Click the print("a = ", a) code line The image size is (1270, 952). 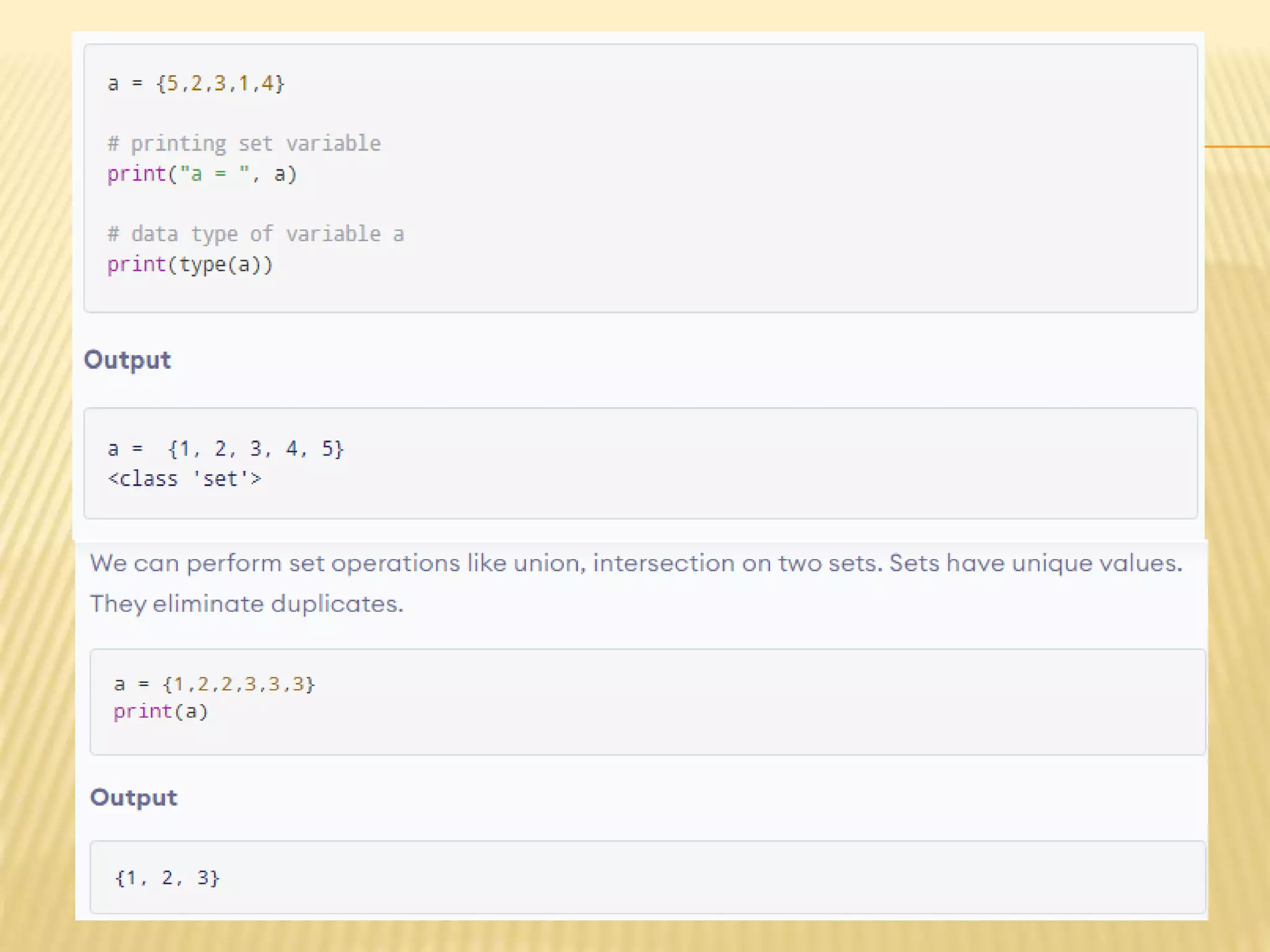click(x=202, y=174)
